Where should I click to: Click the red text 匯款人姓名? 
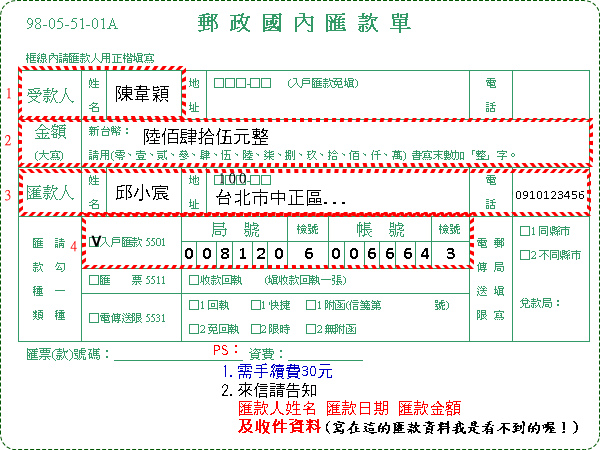pyautogui.click(x=277, y=409)
